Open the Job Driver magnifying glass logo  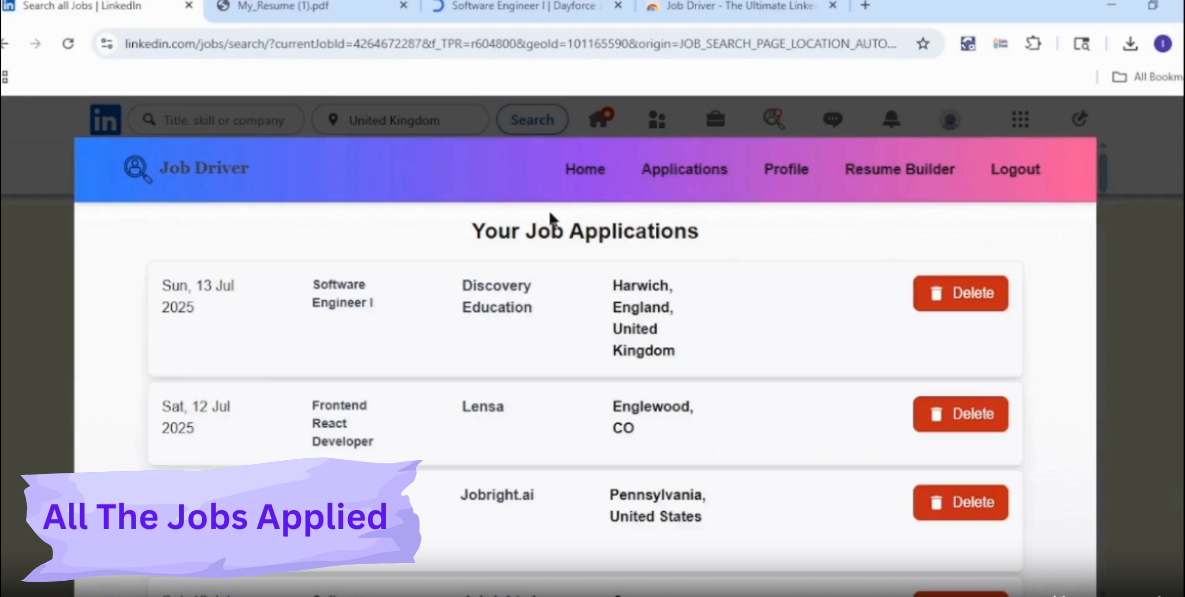click(139, 168)
